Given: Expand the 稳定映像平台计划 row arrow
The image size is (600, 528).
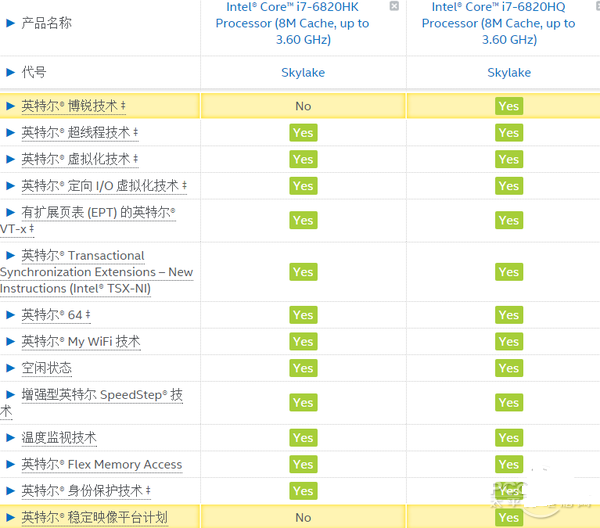Looking at the screenshot, I should [x=10, y=517].
